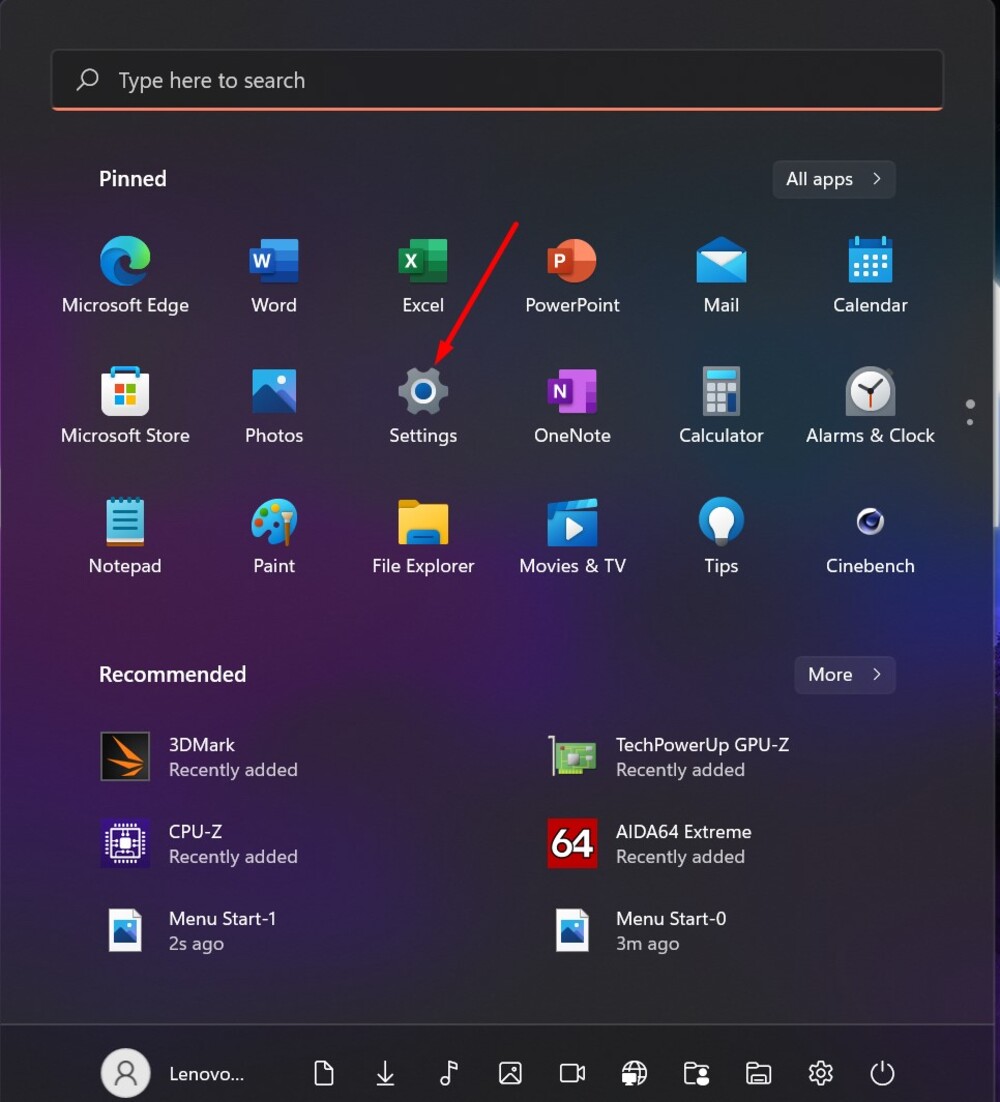Click the Power button icon
This screenshot has height=1102, width=1000.
coord(882,1073)
